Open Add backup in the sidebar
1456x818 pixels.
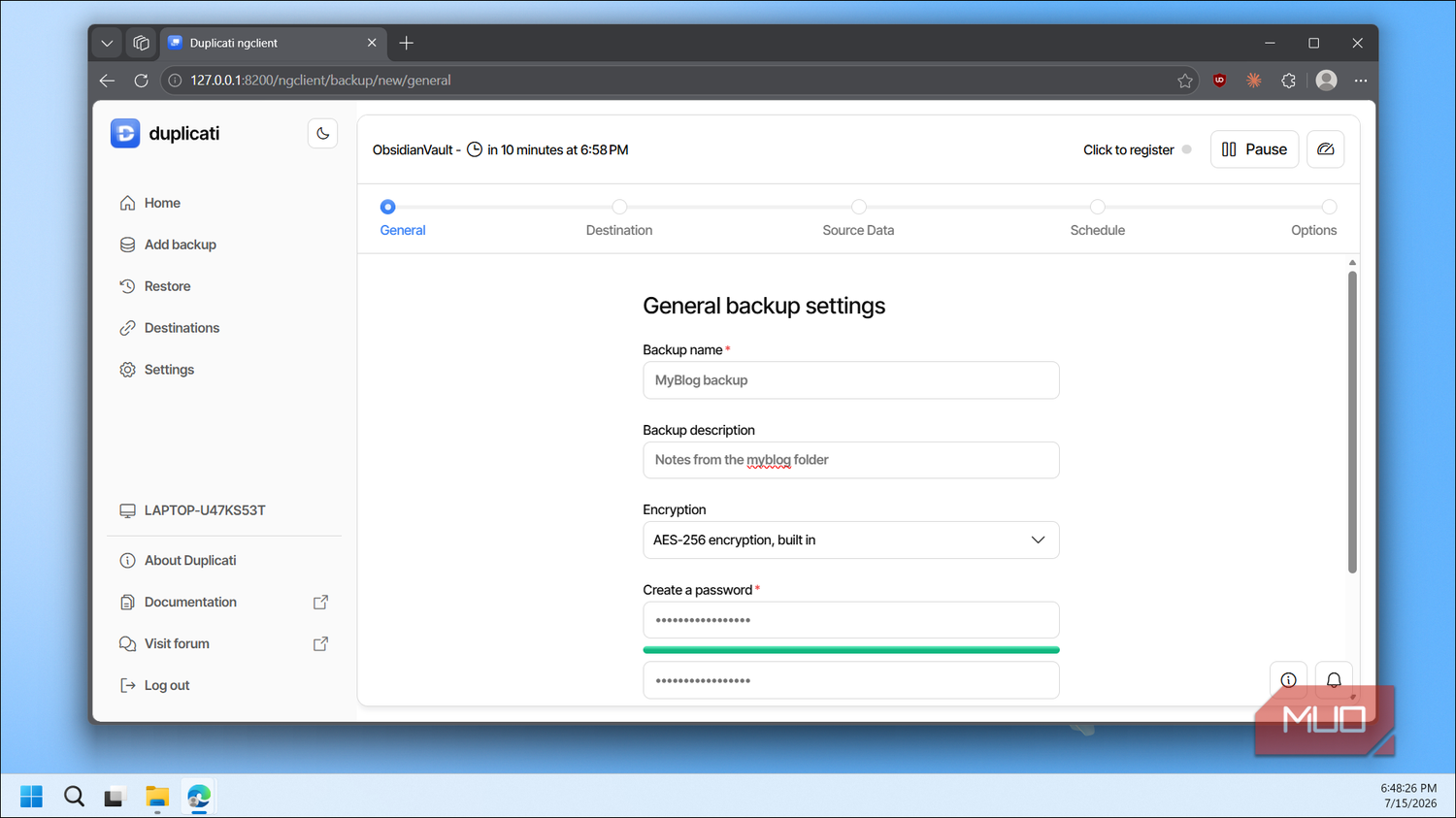[180, 245]
